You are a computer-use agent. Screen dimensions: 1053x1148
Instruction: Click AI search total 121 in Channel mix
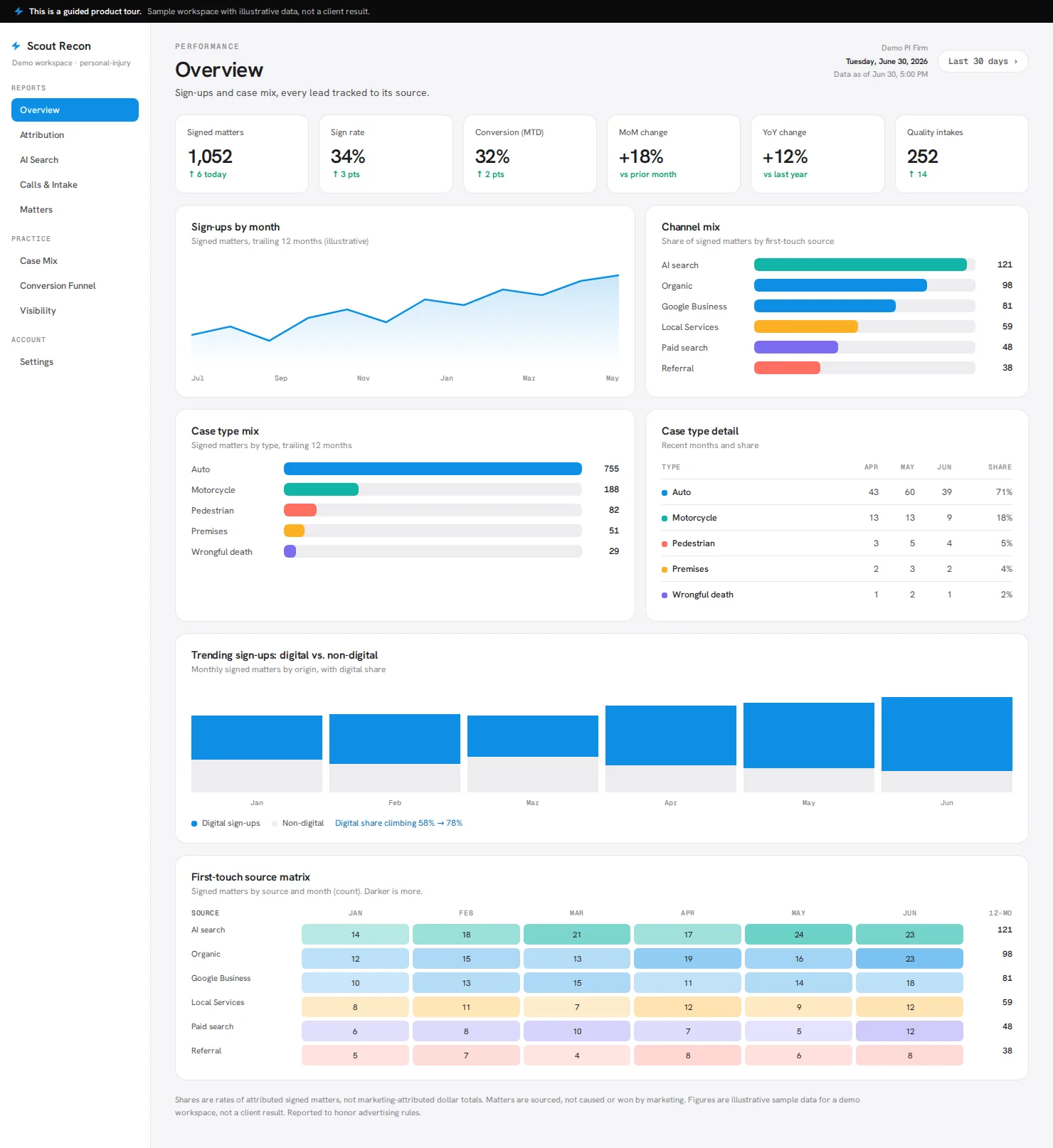click(1005, 265)
